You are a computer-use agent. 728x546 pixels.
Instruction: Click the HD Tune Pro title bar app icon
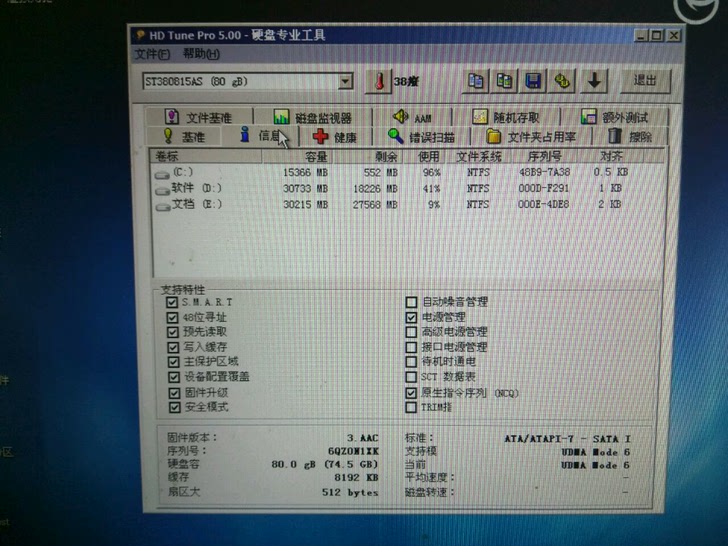[x=140, y=35]
